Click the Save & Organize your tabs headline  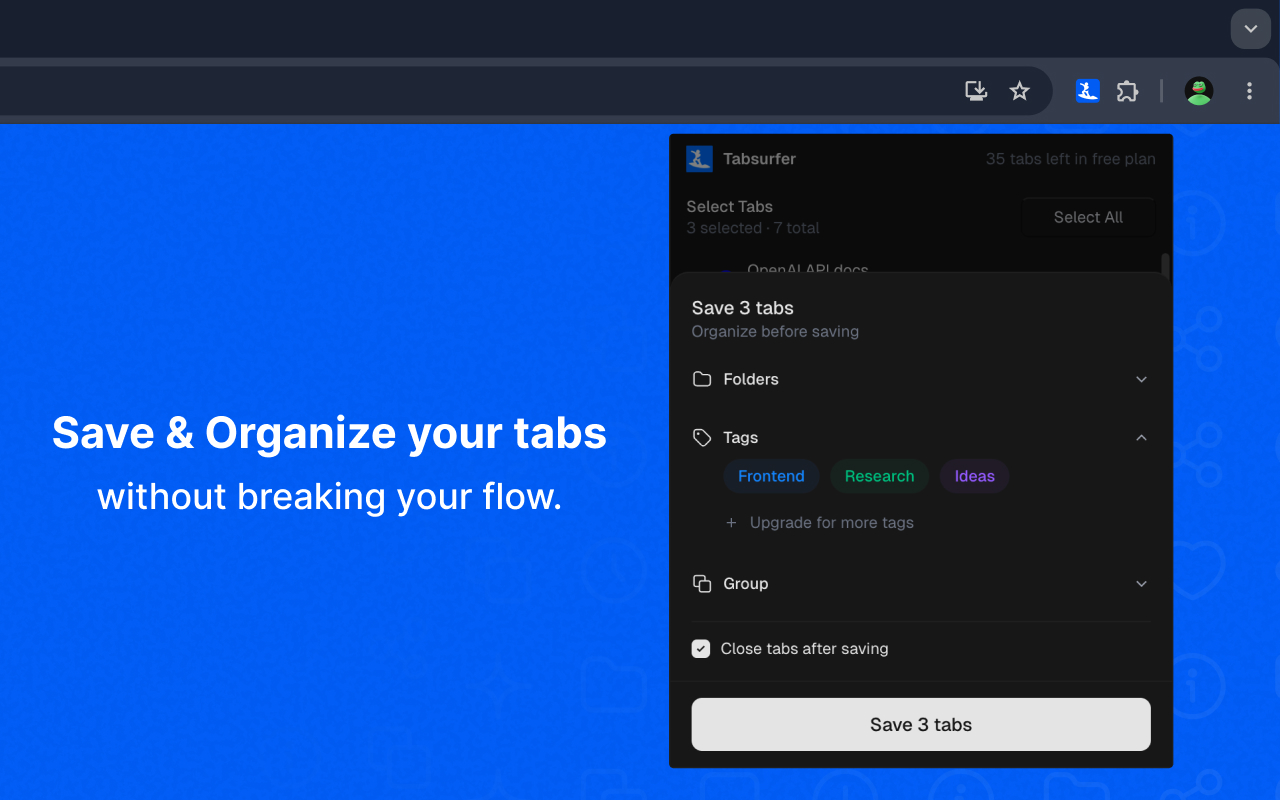coord(329,433)
